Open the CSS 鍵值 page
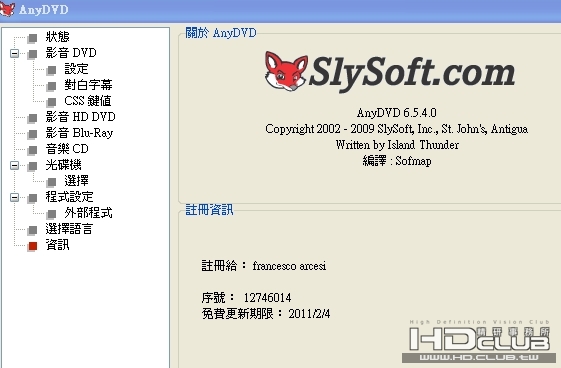The image size is (561, 368). tap(88, 101)
